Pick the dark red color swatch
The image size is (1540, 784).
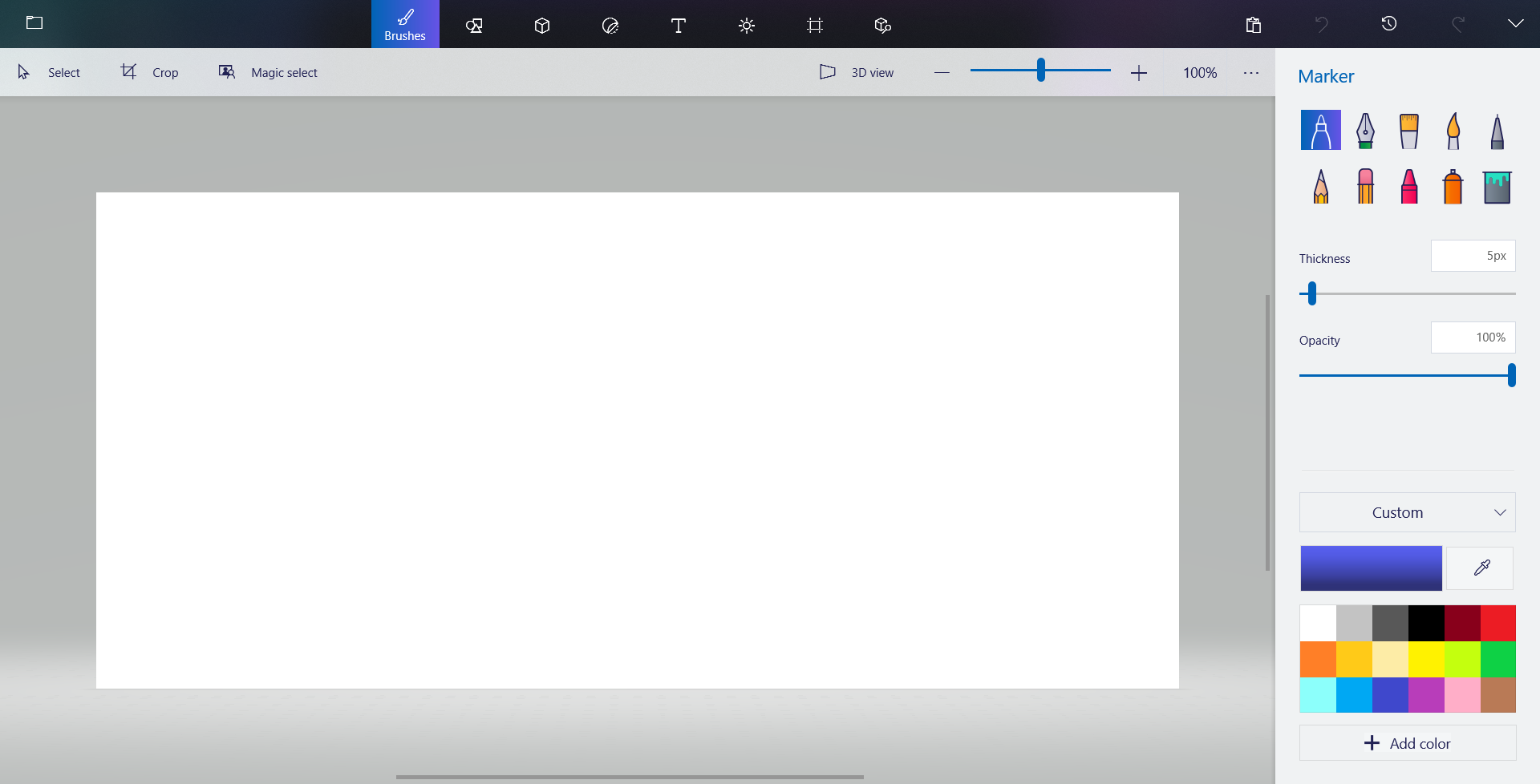point(1462,623)
